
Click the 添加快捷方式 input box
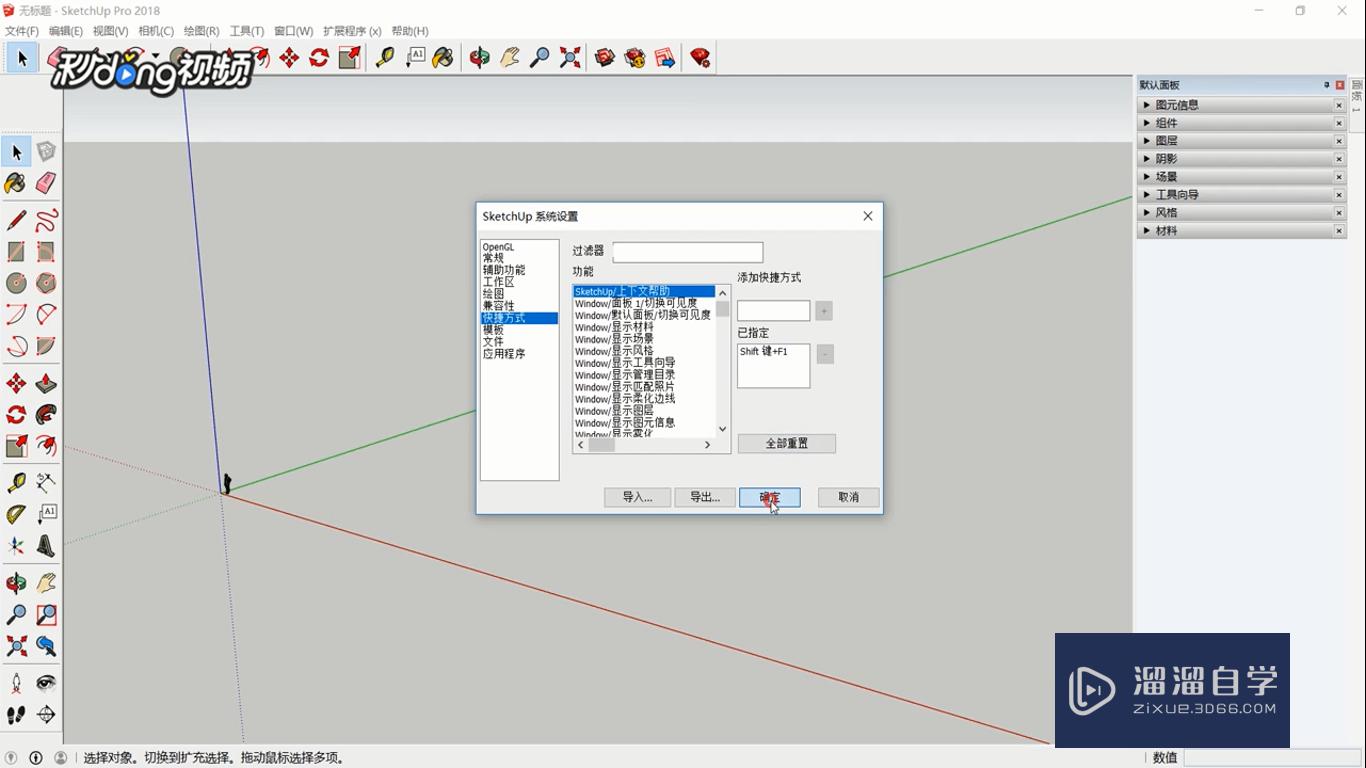[774, 311]
